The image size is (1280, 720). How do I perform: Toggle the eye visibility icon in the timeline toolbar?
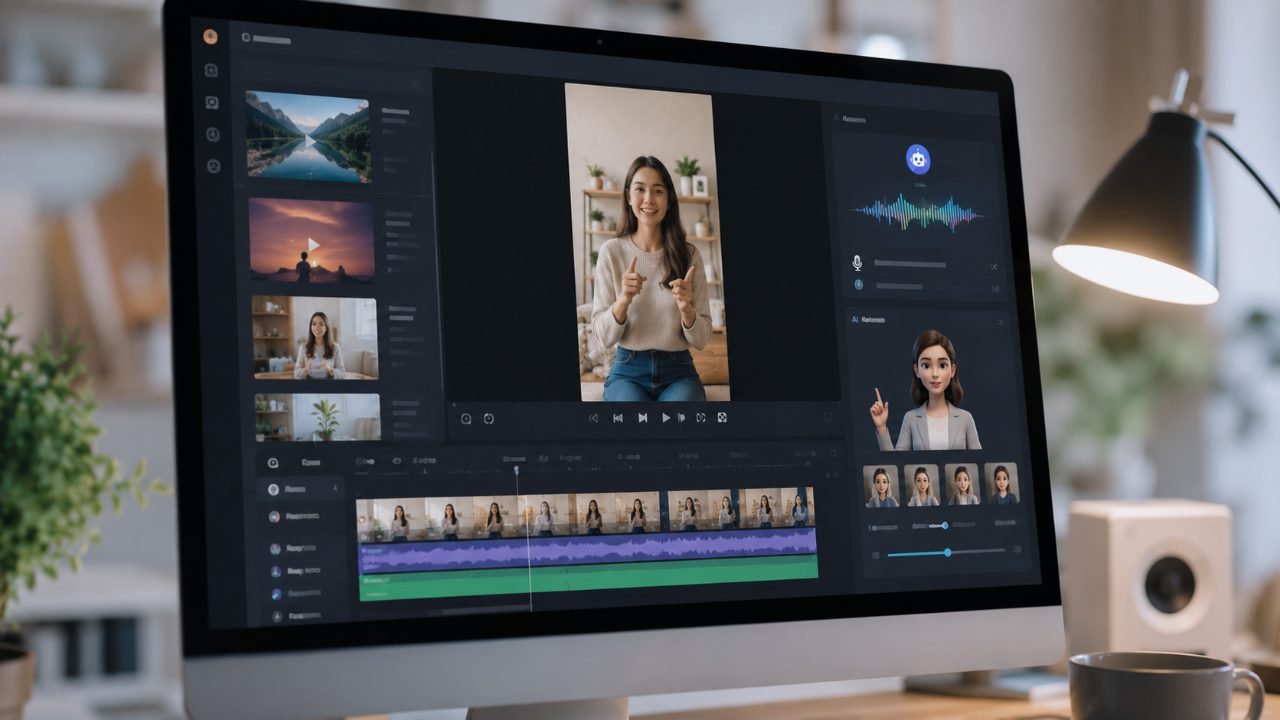coord(397,461)
